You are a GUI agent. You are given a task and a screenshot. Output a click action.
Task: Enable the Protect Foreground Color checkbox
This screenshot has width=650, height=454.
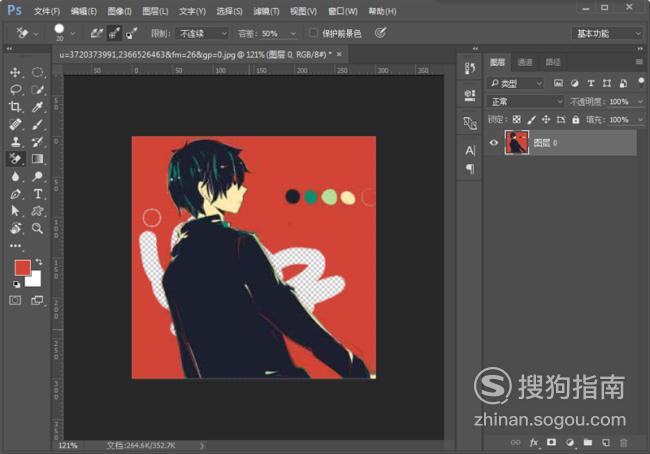coord(313,33)
